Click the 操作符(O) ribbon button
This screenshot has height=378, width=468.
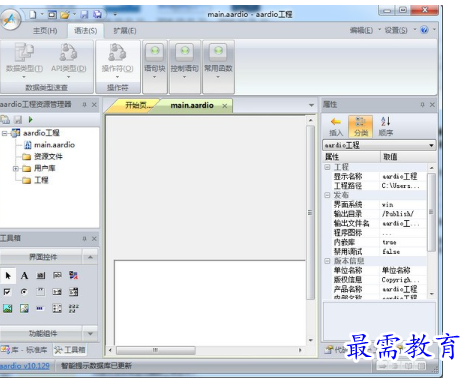(x=117, y=60)
